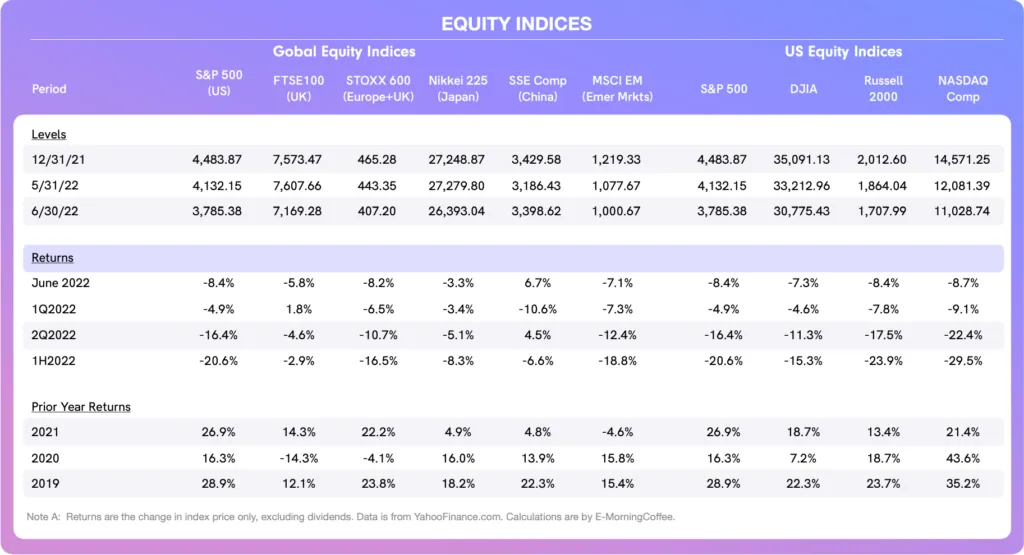Click NASDAQ value 14,571.25
1024x555 pixels.
[961, 159]
